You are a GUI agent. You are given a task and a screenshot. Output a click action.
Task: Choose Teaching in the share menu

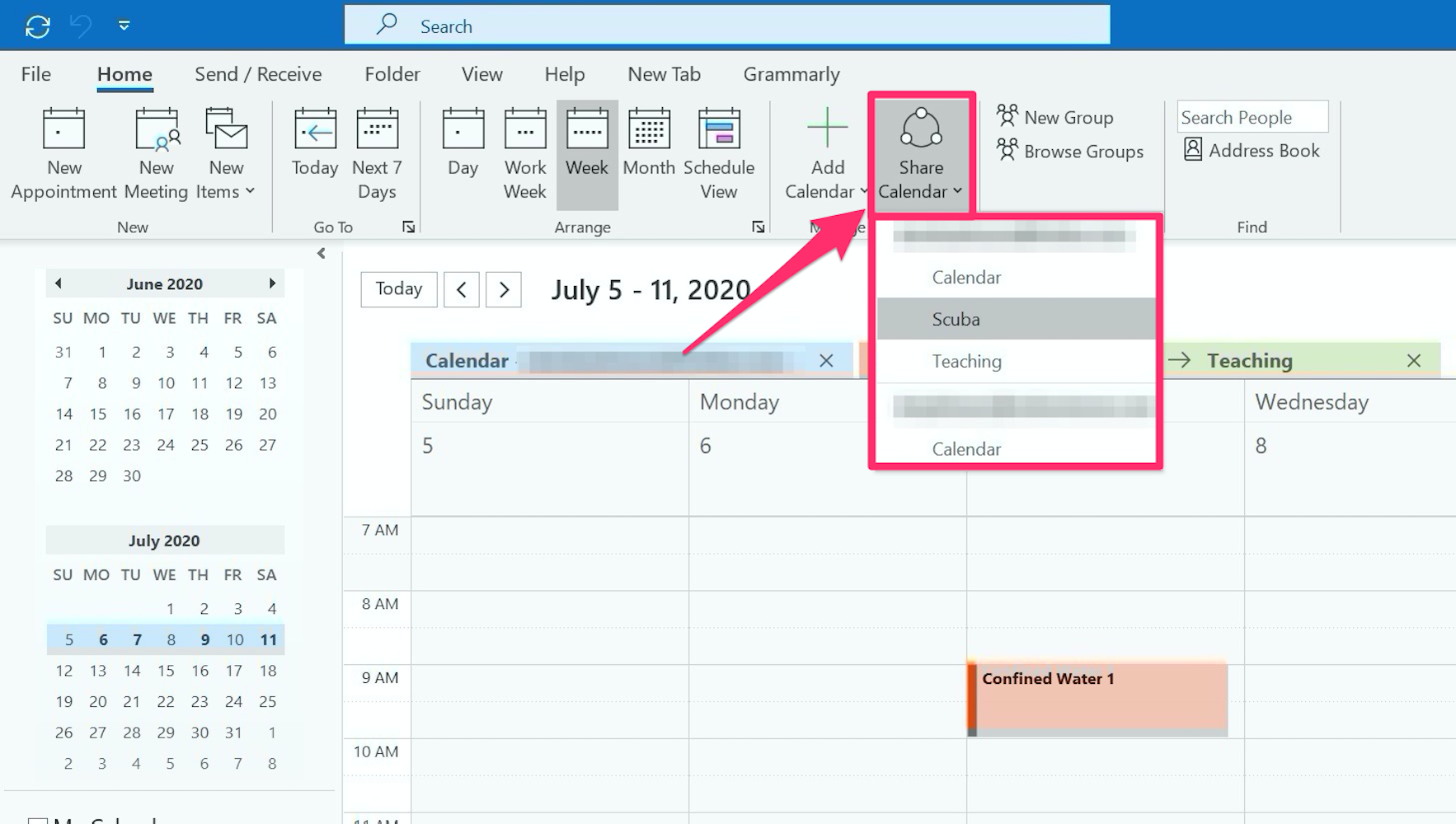(x=1016, y=361)
